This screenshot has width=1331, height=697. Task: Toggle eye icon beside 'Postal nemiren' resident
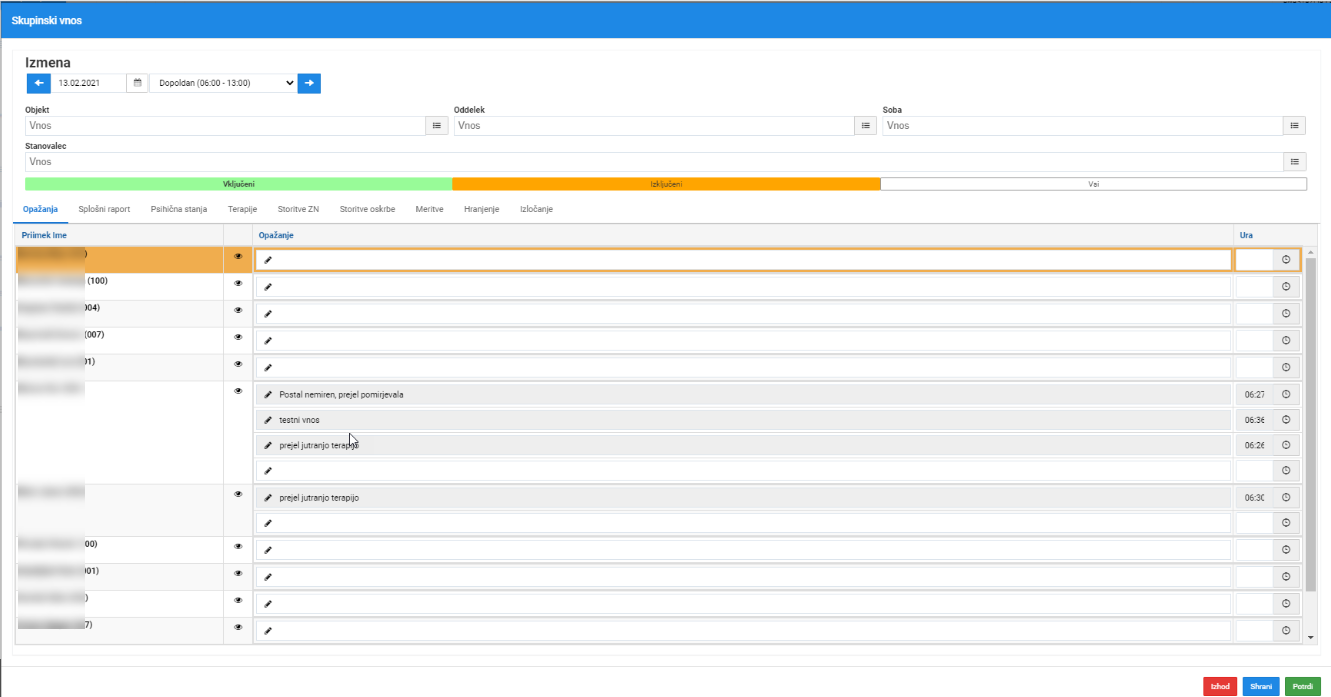238,391
